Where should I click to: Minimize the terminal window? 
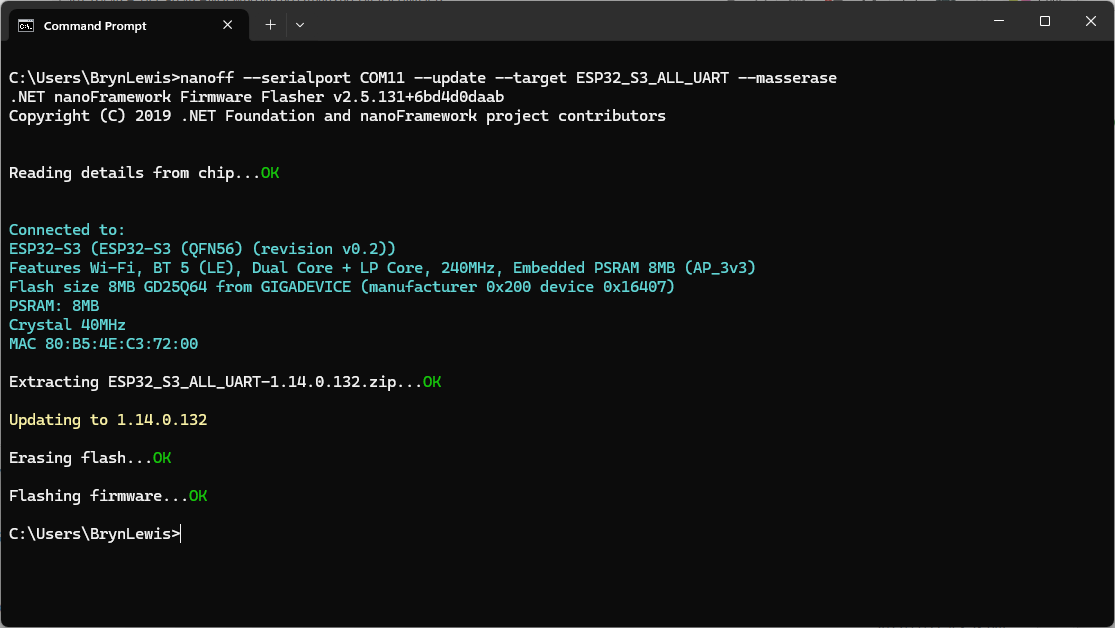(x=998, y=21)
